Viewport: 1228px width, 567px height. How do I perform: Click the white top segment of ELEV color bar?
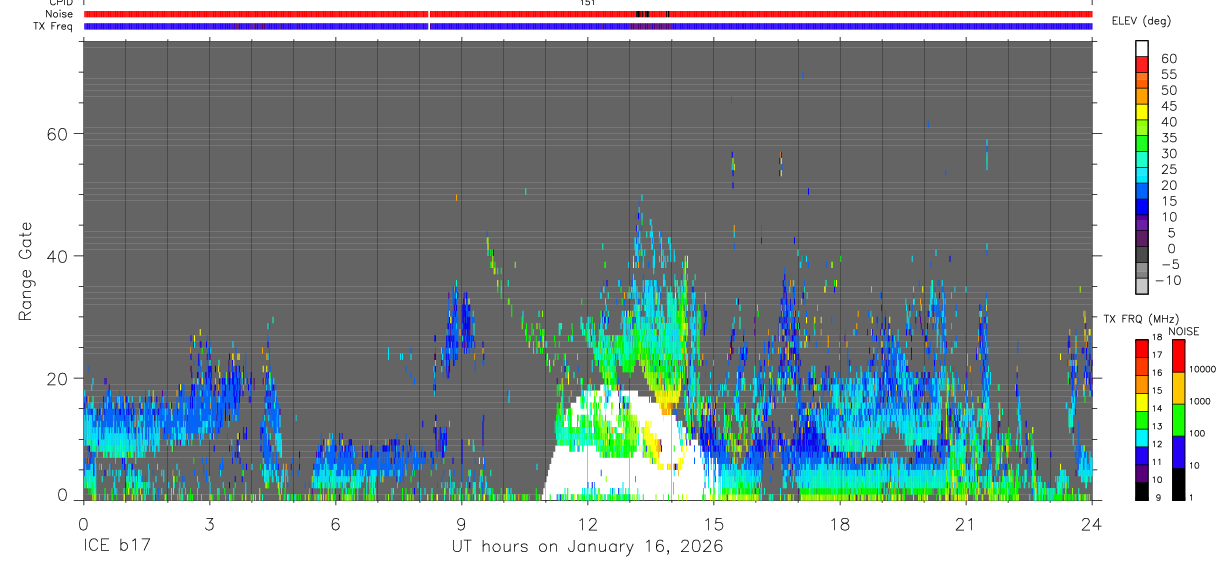[x=1143, y=46]
